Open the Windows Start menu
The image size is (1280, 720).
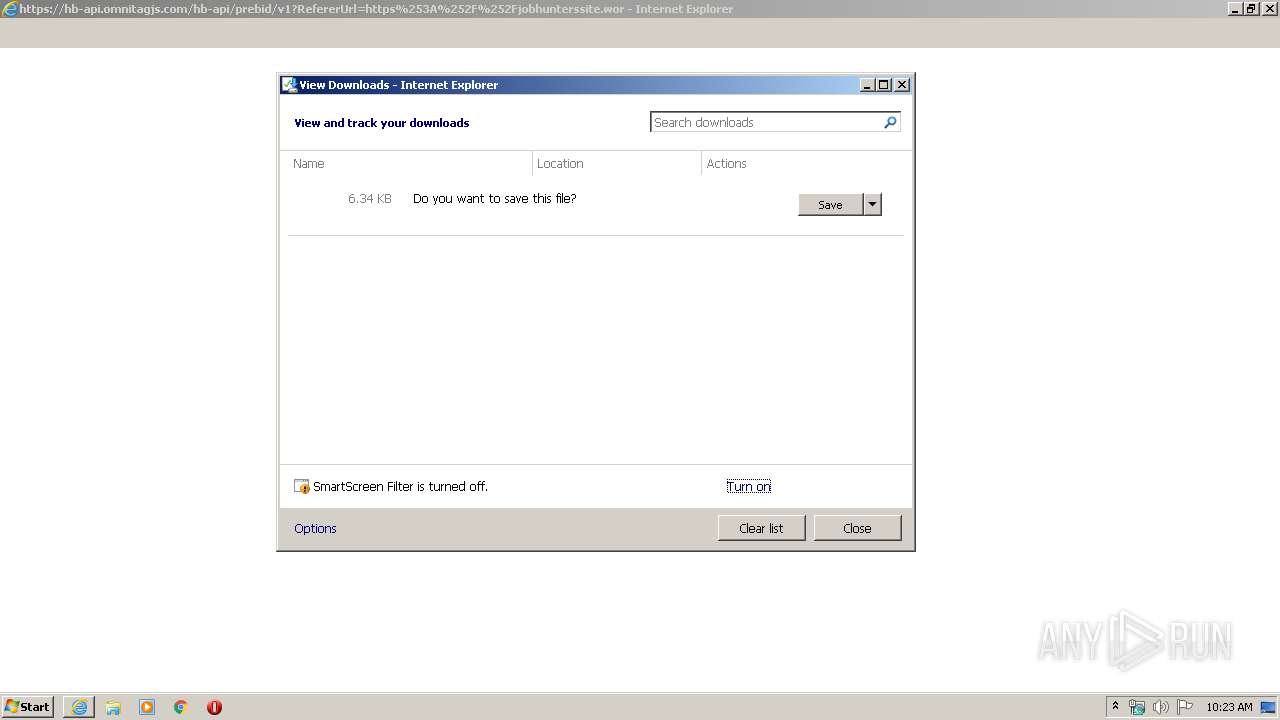(27, 706)
